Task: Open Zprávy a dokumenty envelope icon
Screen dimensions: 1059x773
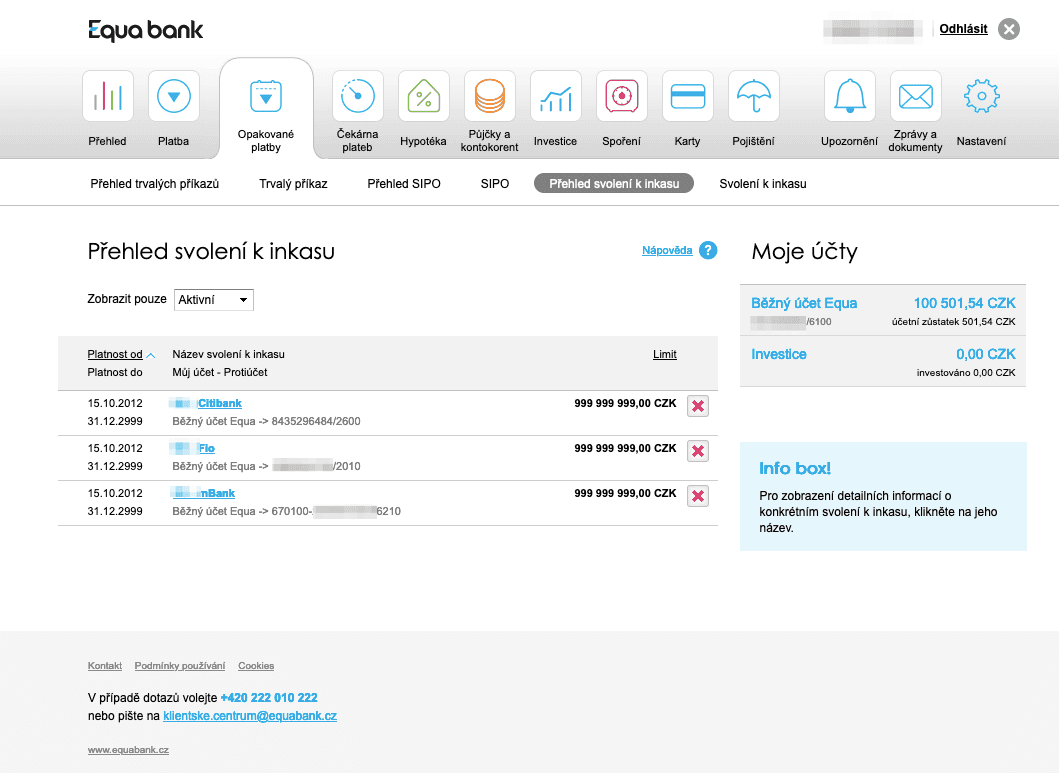Action: pos(916,96)
